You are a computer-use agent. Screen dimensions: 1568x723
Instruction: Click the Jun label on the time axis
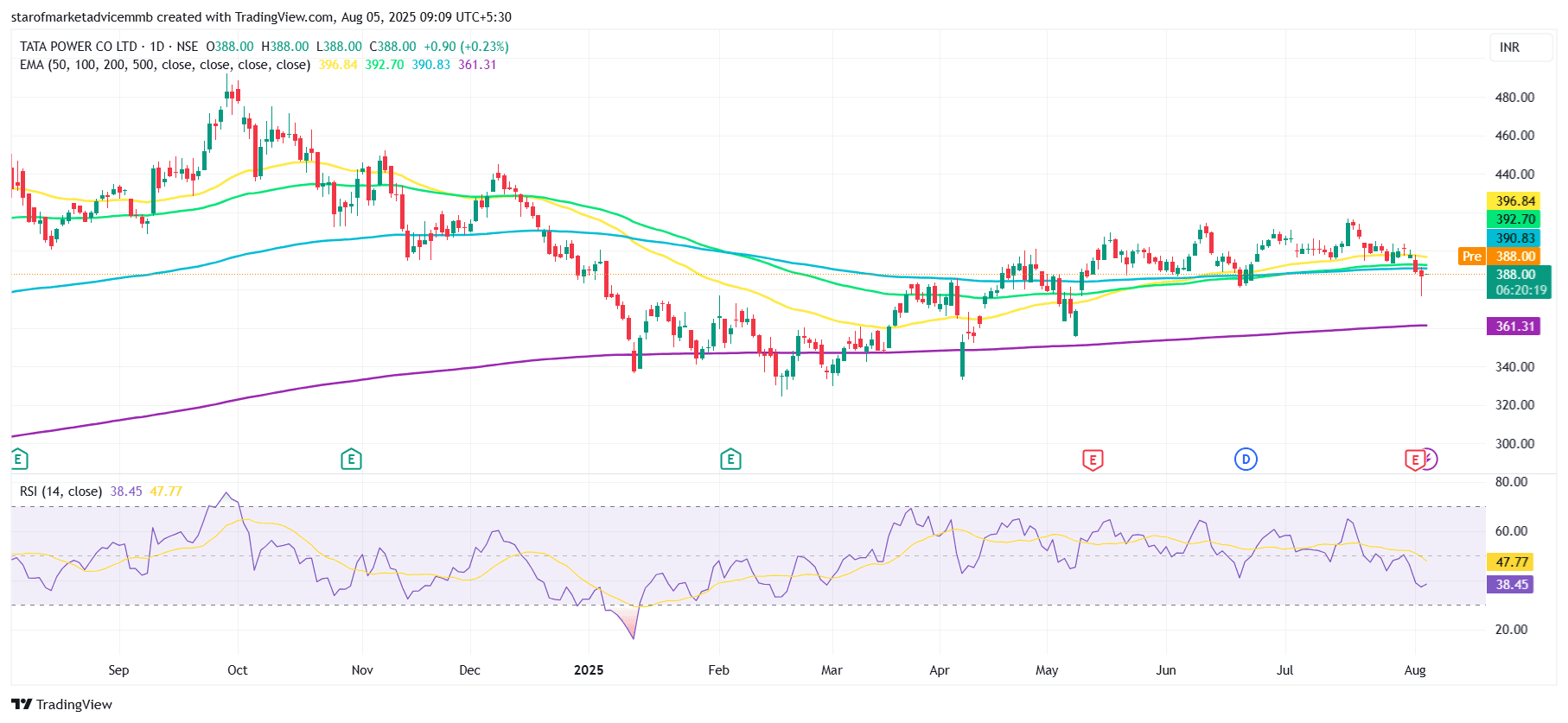pyautogui.click(x=1166, y=670)
